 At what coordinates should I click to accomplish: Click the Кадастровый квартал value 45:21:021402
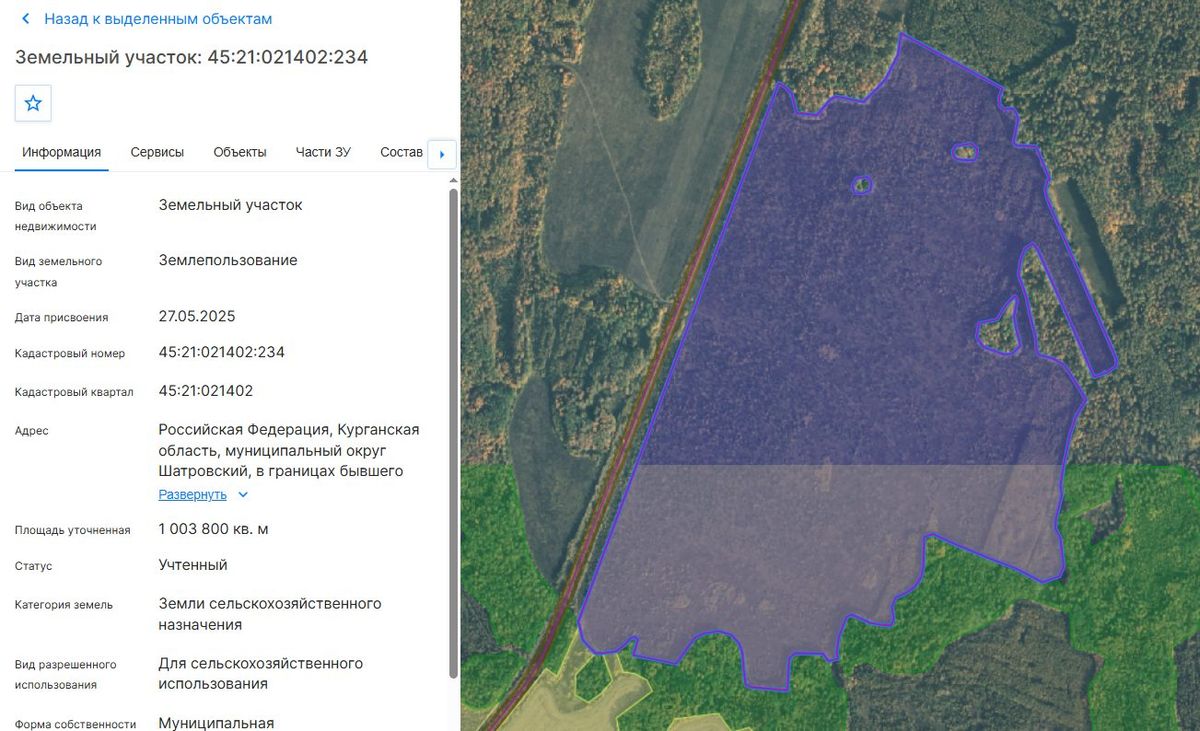coord(206,391)
